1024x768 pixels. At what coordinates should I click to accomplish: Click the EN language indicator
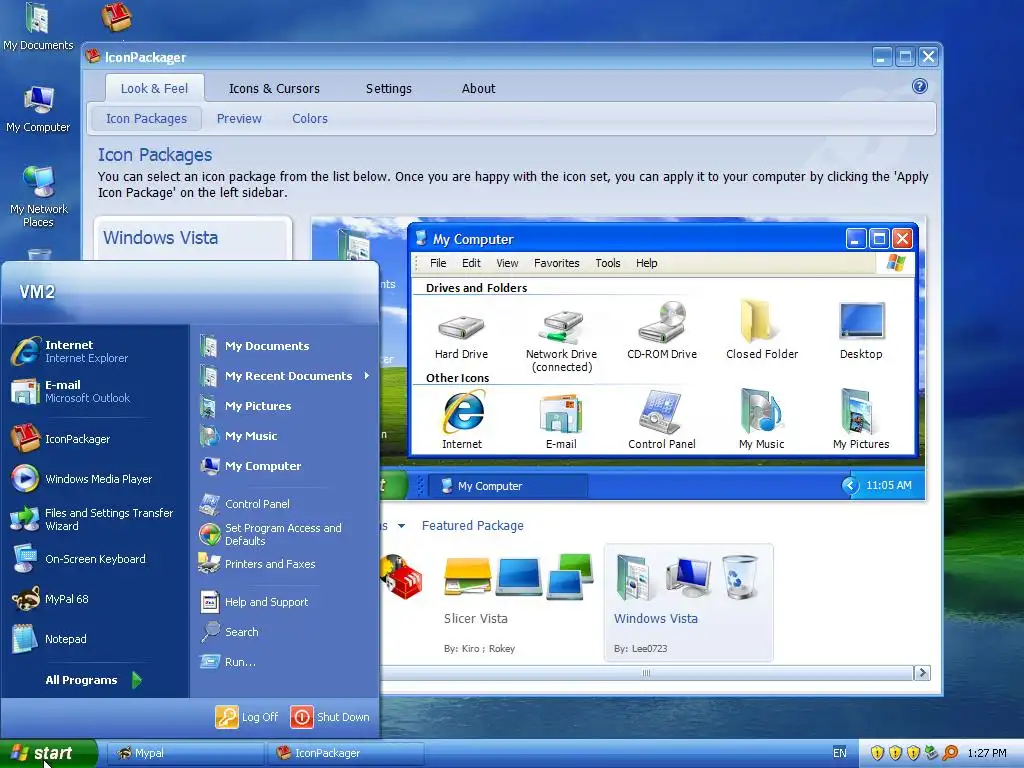point(839,753)
